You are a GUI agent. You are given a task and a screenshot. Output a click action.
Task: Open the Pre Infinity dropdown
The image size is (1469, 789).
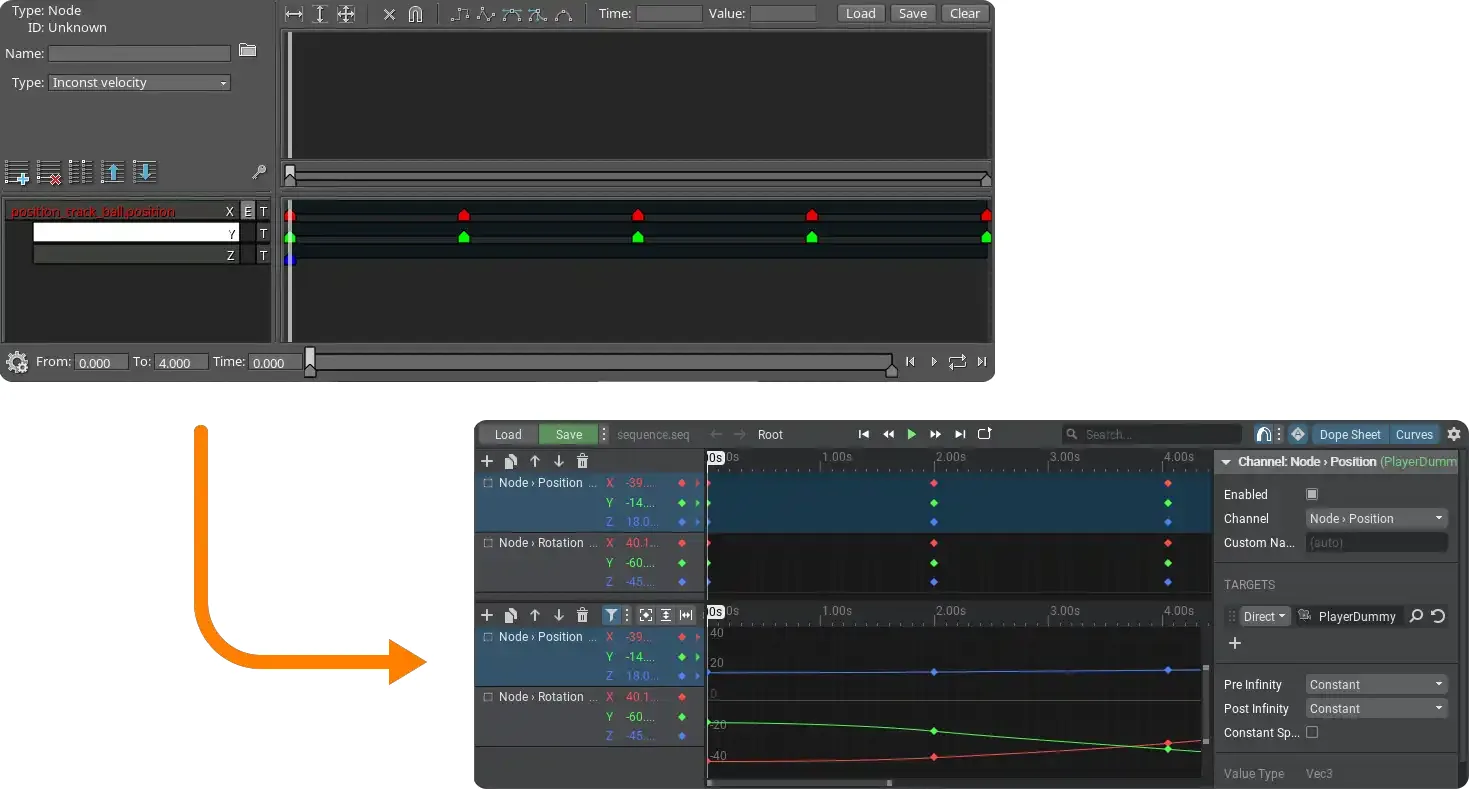(1377, 684)
